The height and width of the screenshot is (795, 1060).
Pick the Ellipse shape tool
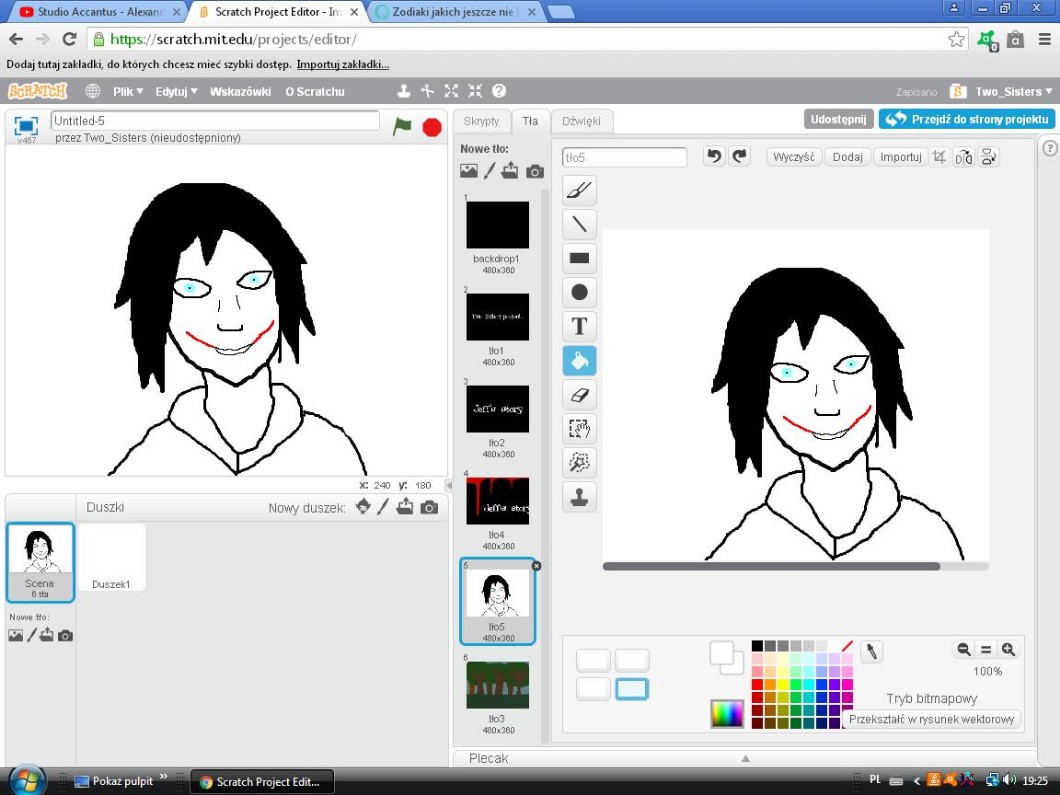(579, 292)
